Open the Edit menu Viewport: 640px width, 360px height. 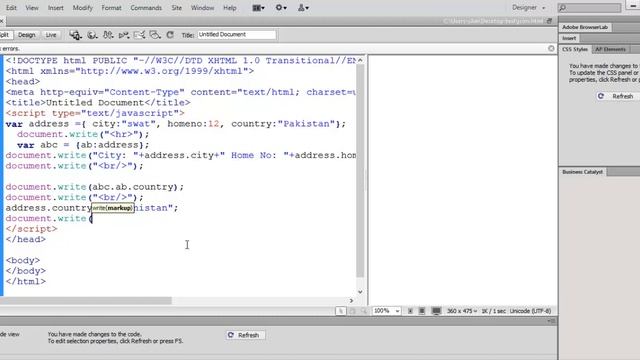click(x=11, y=8)
